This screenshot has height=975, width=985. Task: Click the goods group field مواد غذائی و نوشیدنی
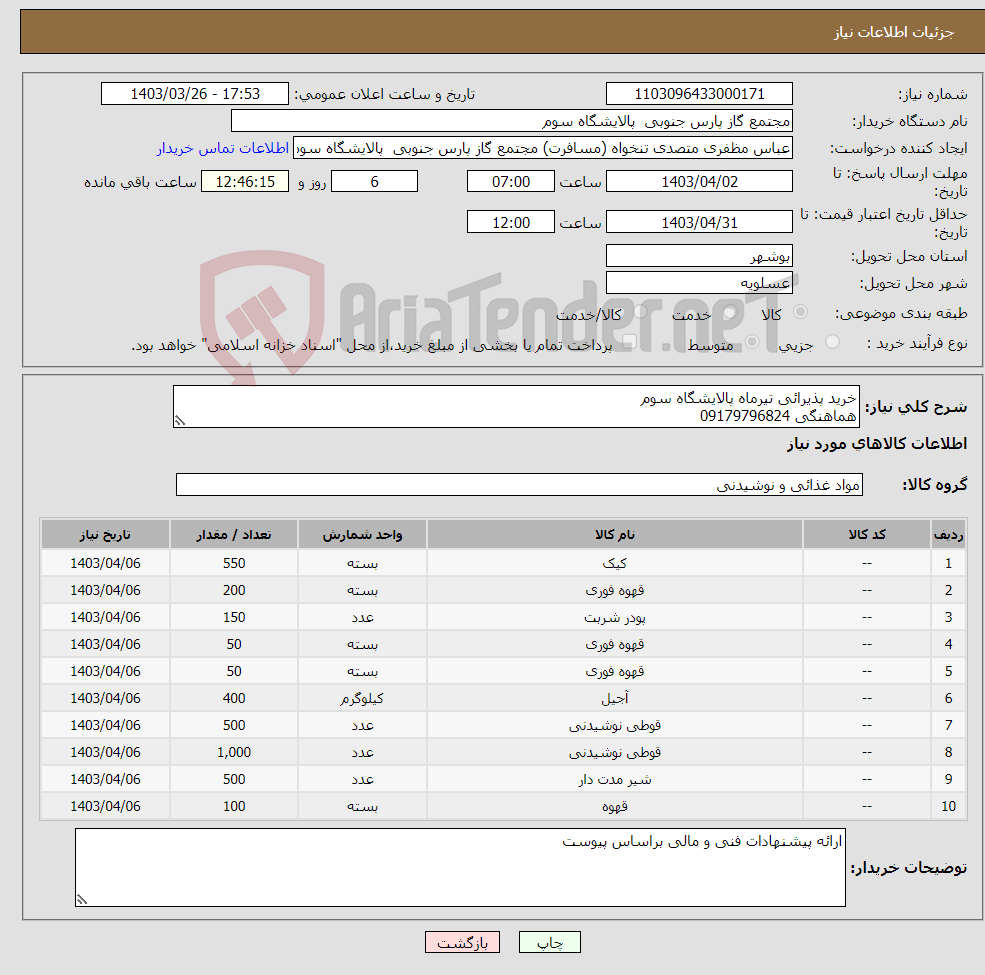[x=520, y=484]
